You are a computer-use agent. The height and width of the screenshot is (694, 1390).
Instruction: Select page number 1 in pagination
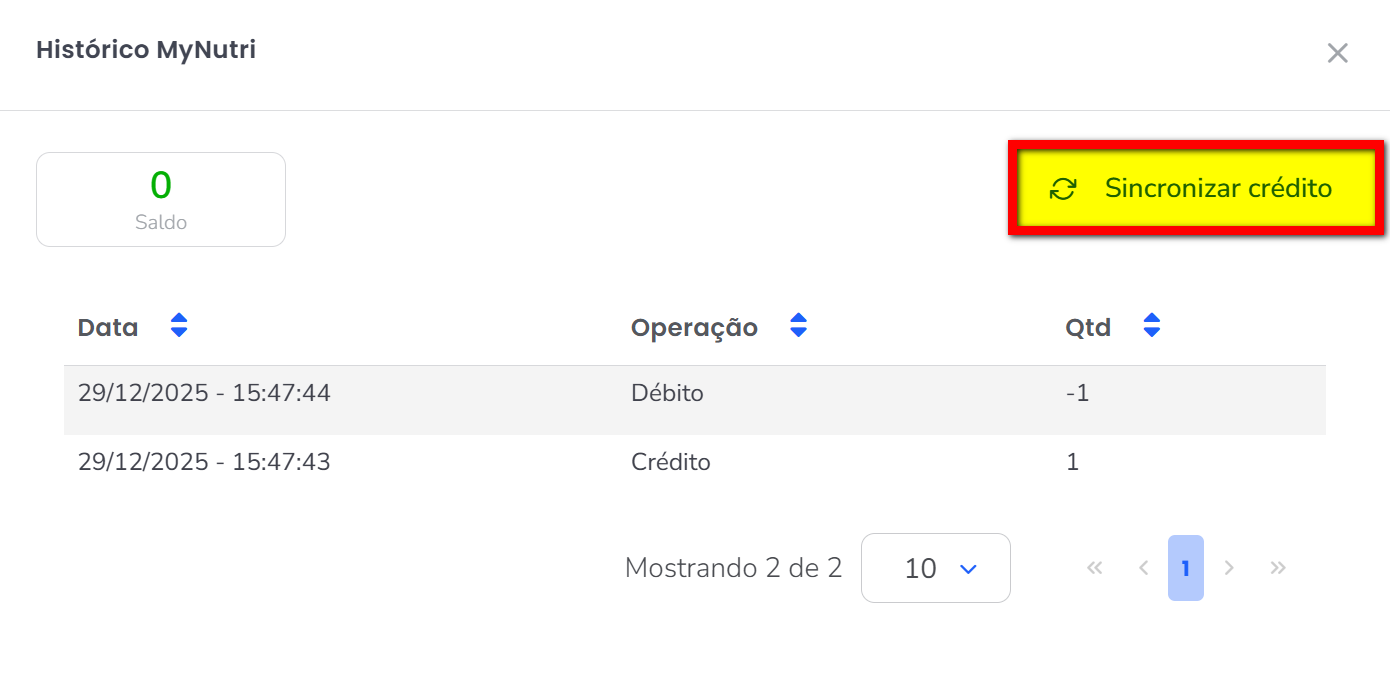(1186, 568)
